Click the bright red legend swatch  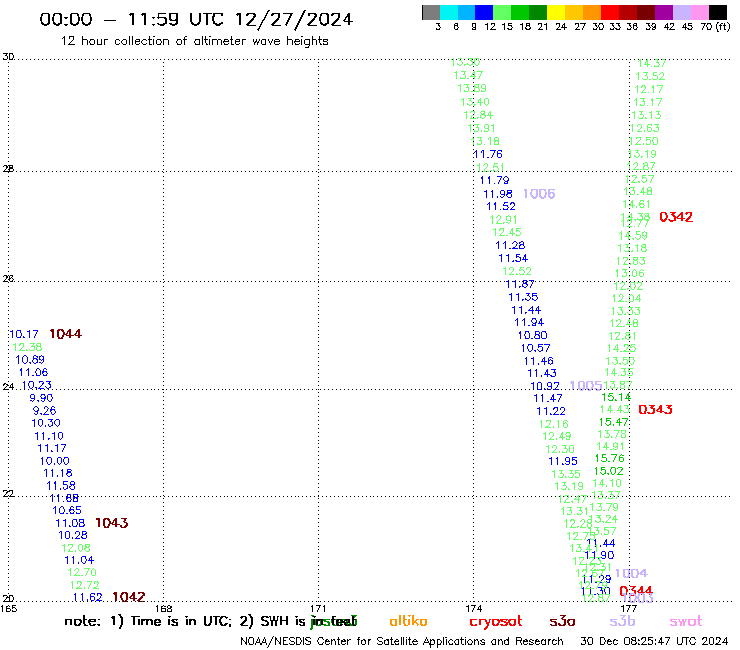[x=610, y=12]
